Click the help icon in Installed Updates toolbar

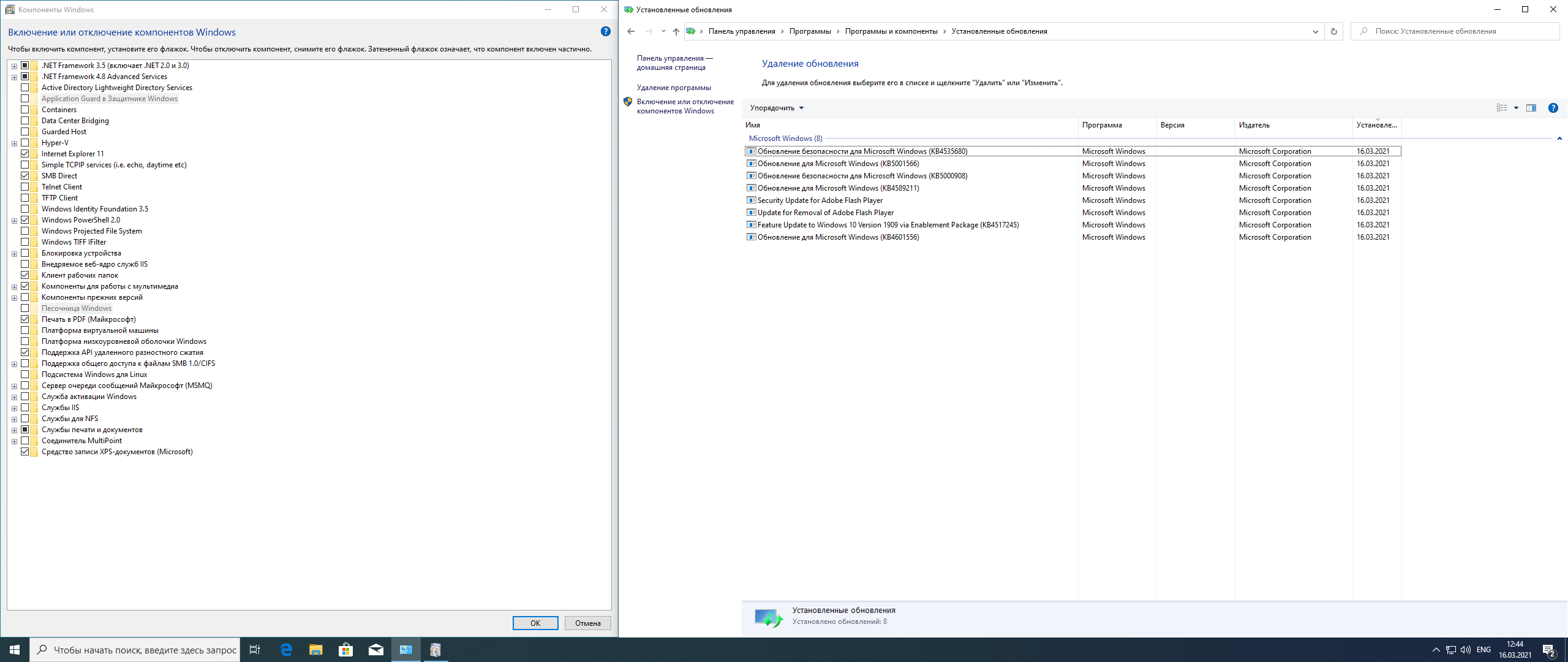coord(1553,108)
